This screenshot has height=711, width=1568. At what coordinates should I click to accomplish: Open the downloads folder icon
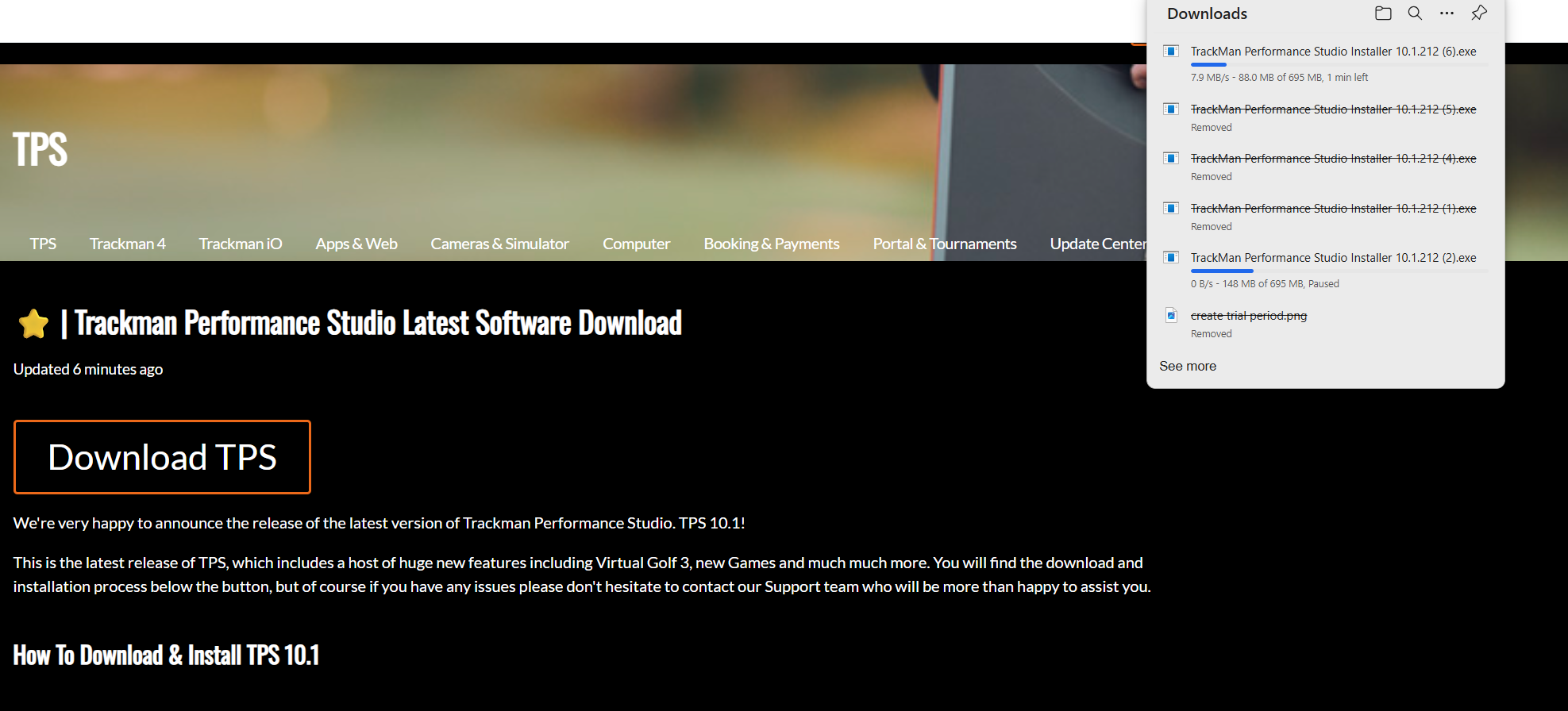1383,13
